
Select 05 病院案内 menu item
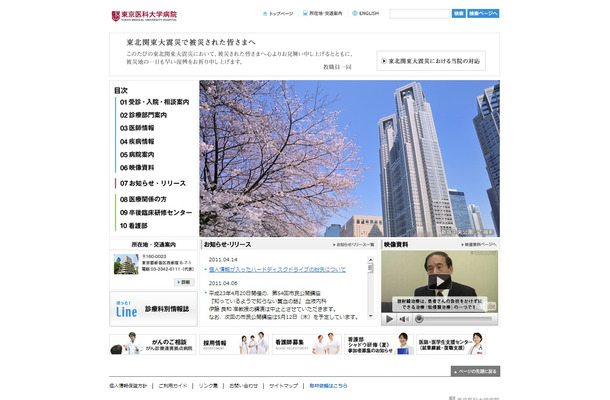[x=137, y=154]
